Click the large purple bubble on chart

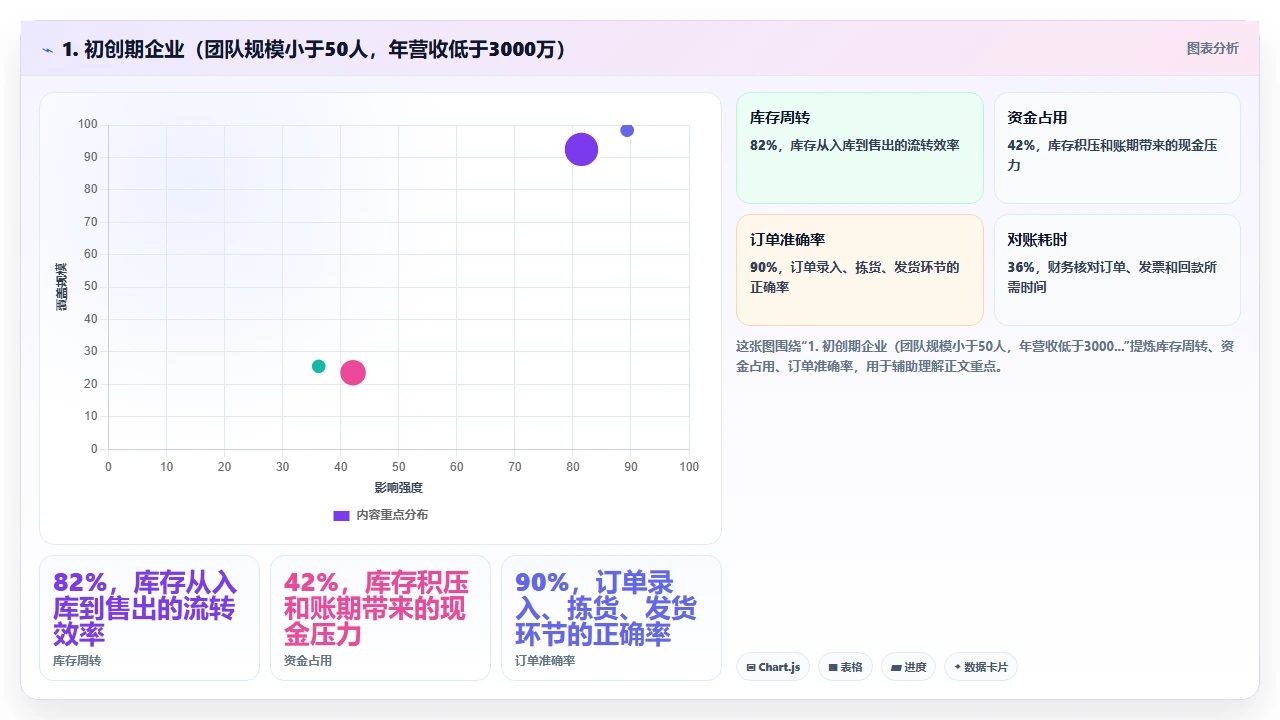(x=581, y=149)
